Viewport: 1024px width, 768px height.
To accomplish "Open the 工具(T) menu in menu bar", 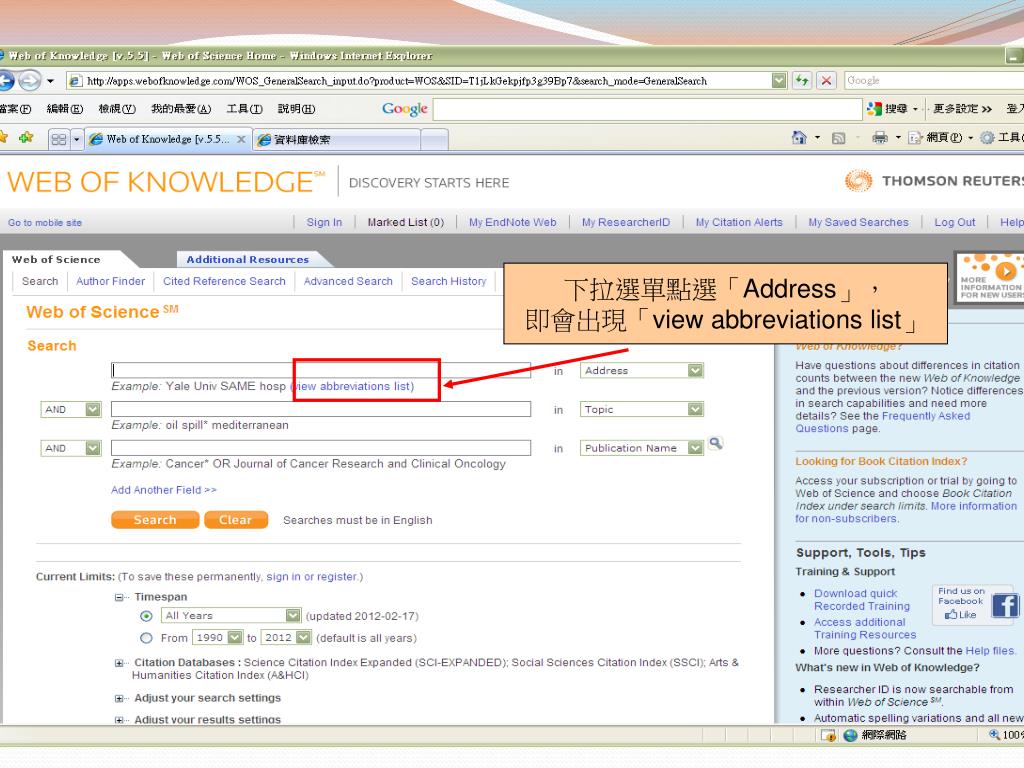I will [x=244, y=109].
